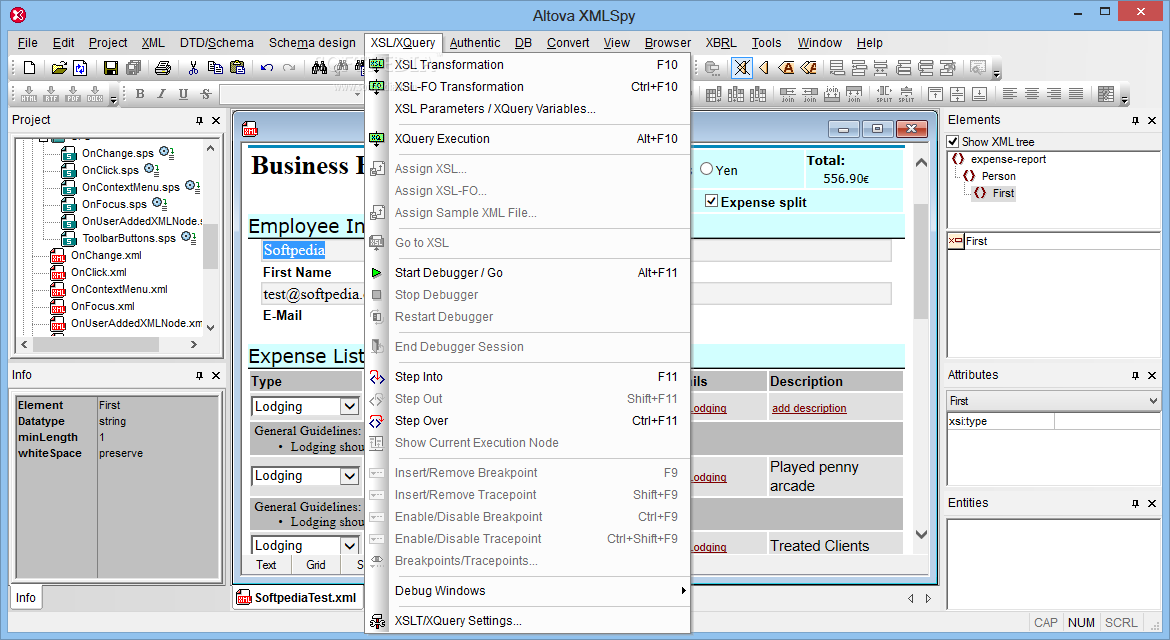The image size is (1170, 640).
Task: Toggle Italic formatting button
Action: [x=161, y=93]
